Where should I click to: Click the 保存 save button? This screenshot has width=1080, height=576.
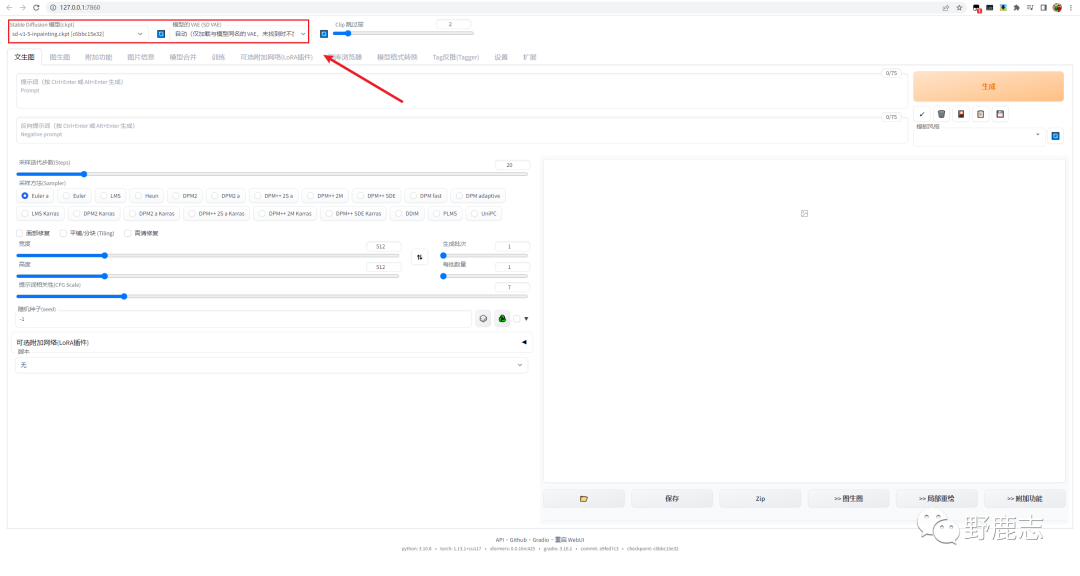pyautogui.click(x=672, y=498)
